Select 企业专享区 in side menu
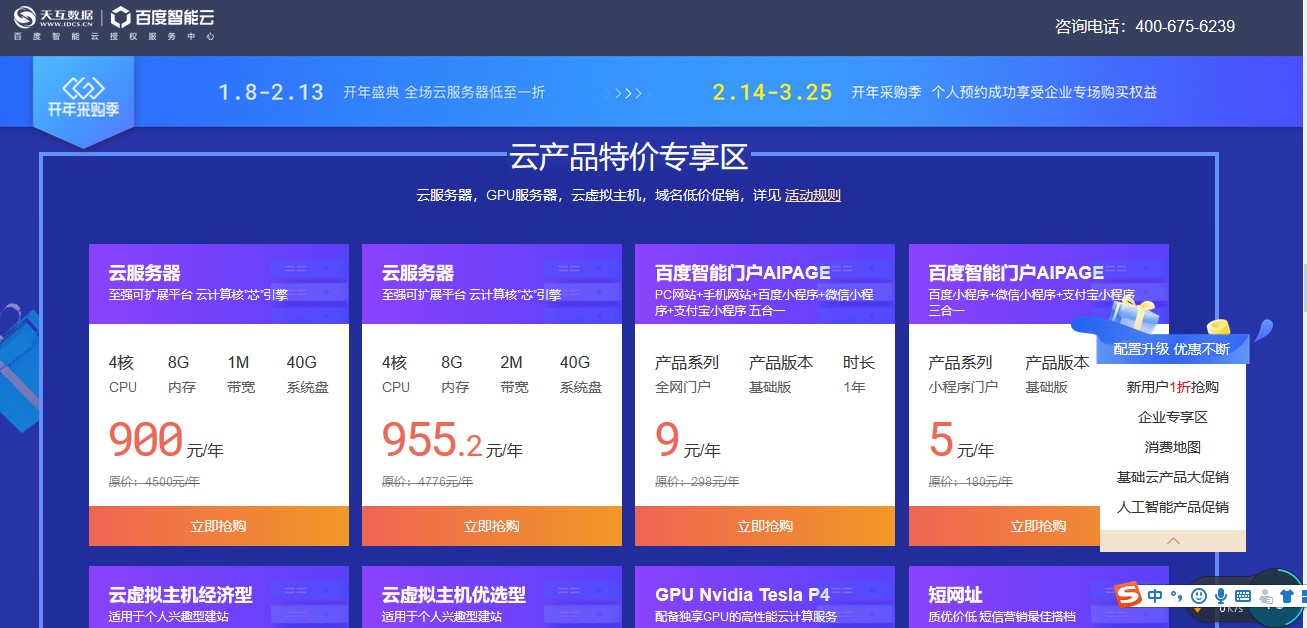This screenshot has width=1307, height=628. 1173,417
